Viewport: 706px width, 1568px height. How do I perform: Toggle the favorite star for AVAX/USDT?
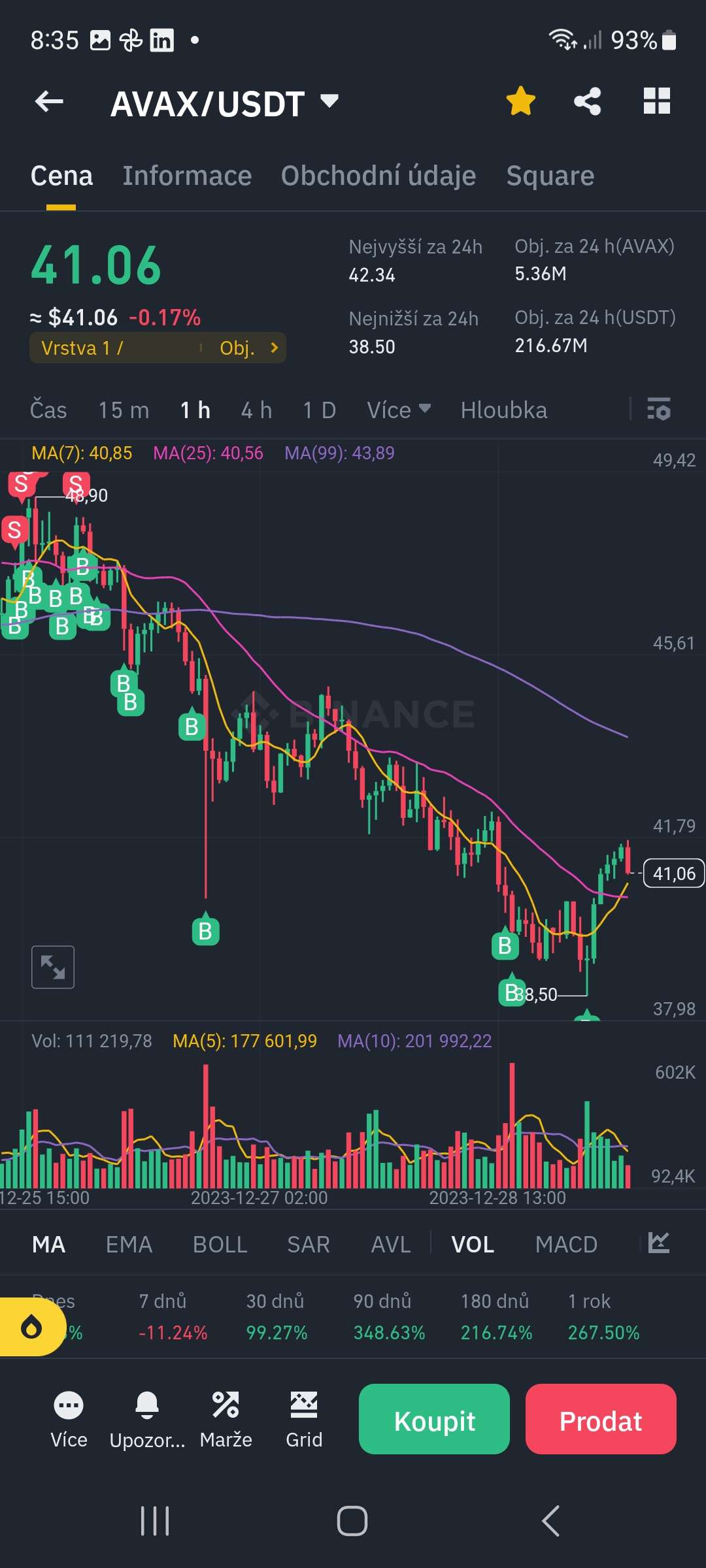point(520,101)
